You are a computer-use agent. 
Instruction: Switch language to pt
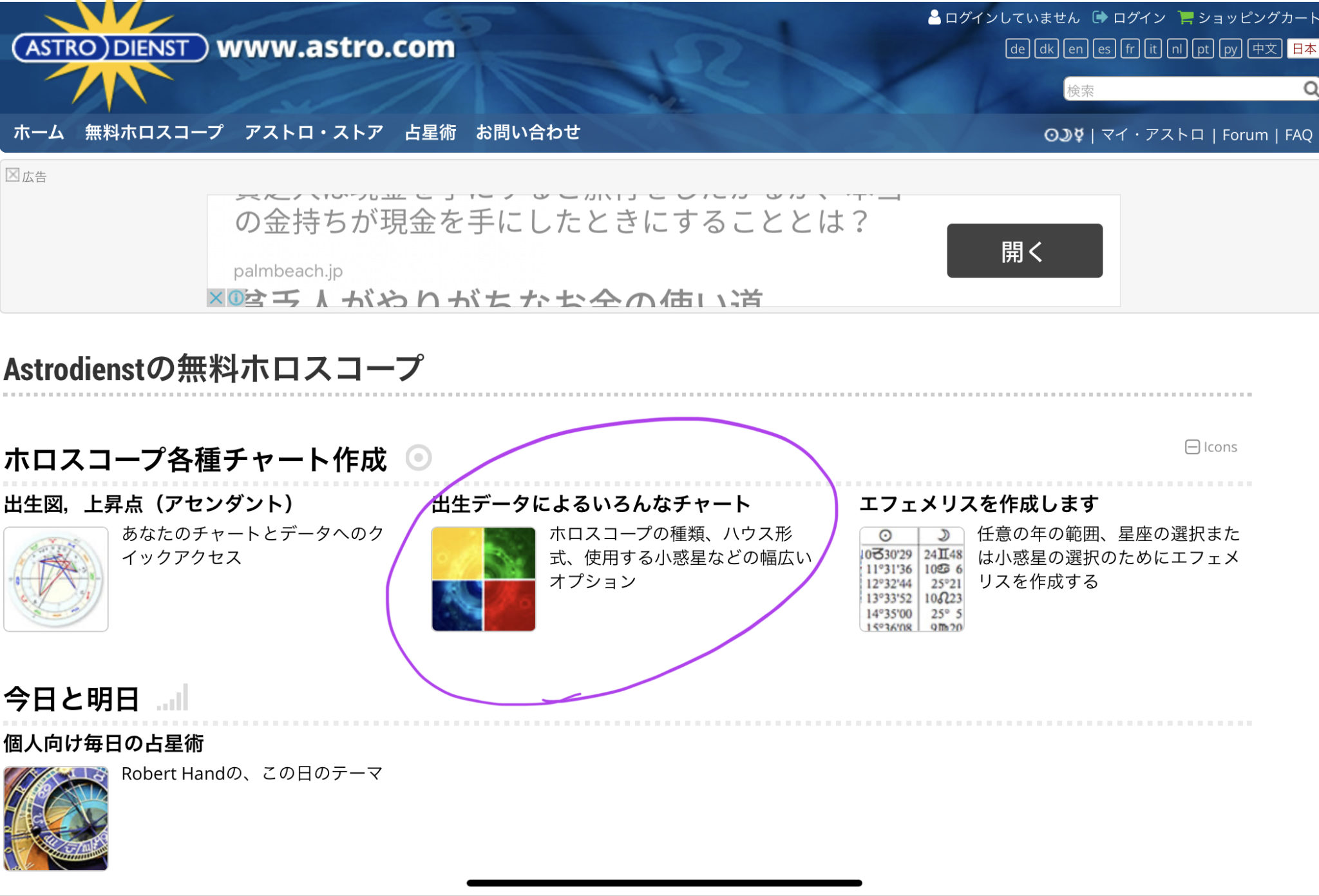click(x=1202, y=49)
